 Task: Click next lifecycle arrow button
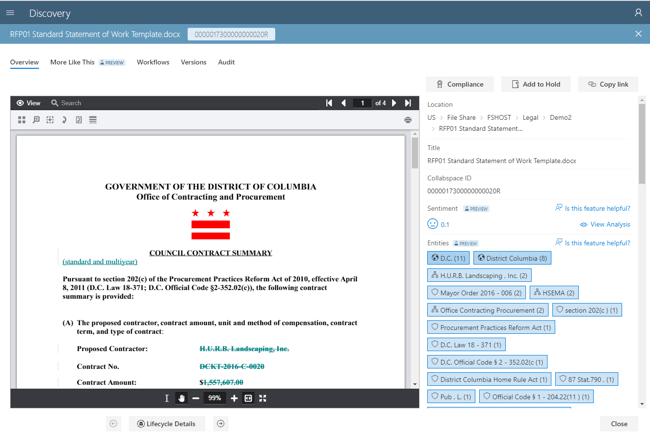point(221,424)
